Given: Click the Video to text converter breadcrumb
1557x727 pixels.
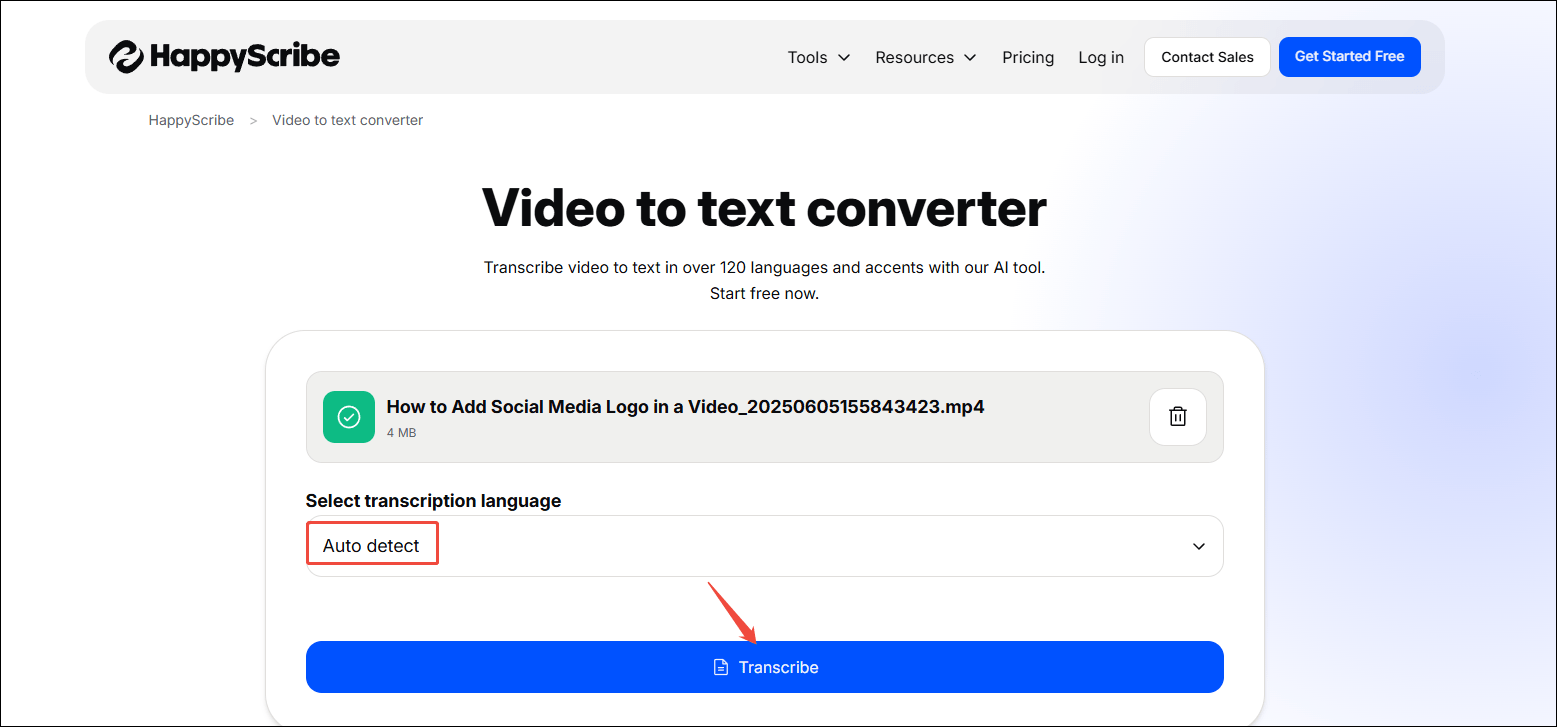Looking at the screenshot, I should pos(347,120).
